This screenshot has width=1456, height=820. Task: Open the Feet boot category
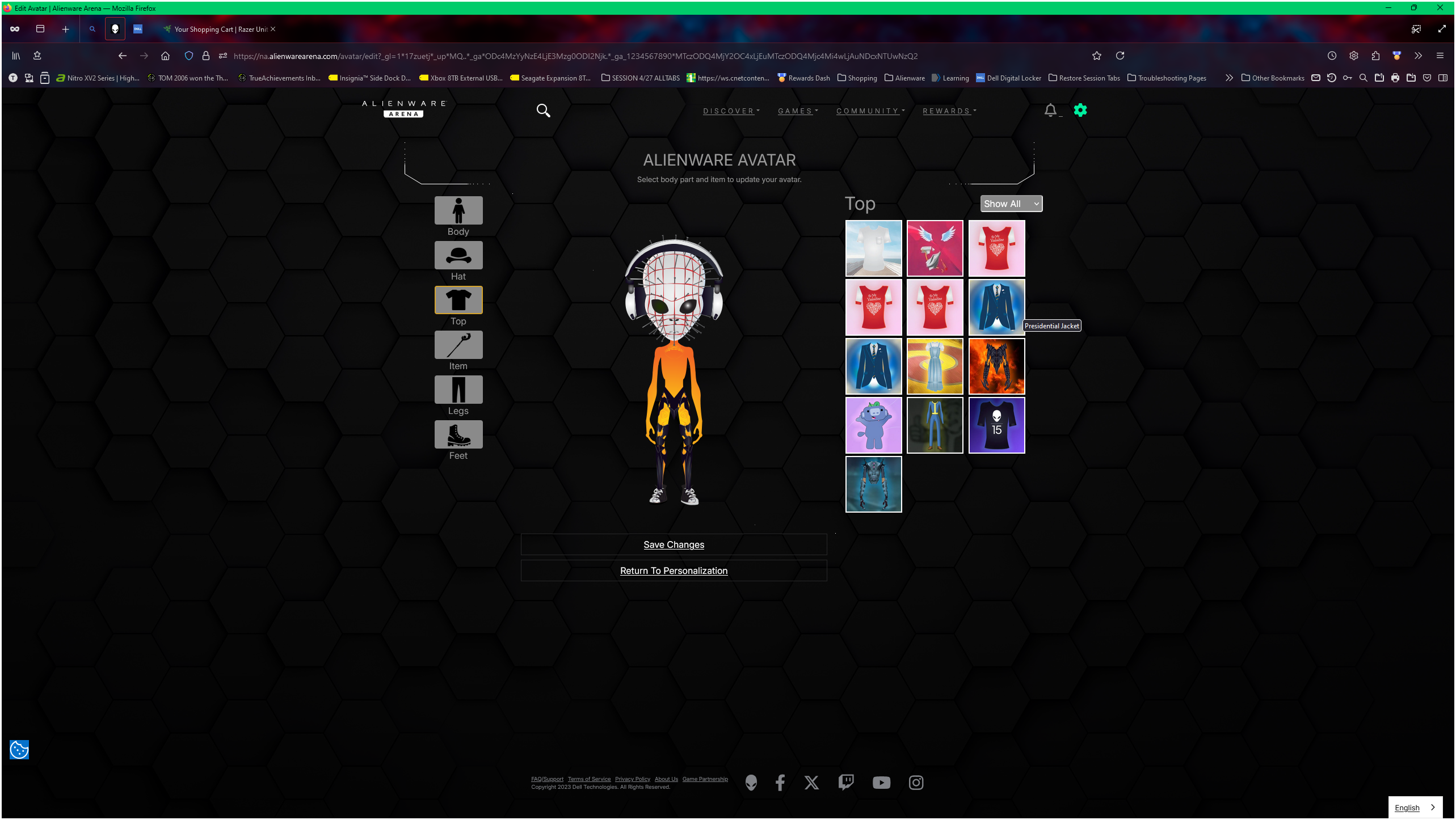(x=458, y=434)
